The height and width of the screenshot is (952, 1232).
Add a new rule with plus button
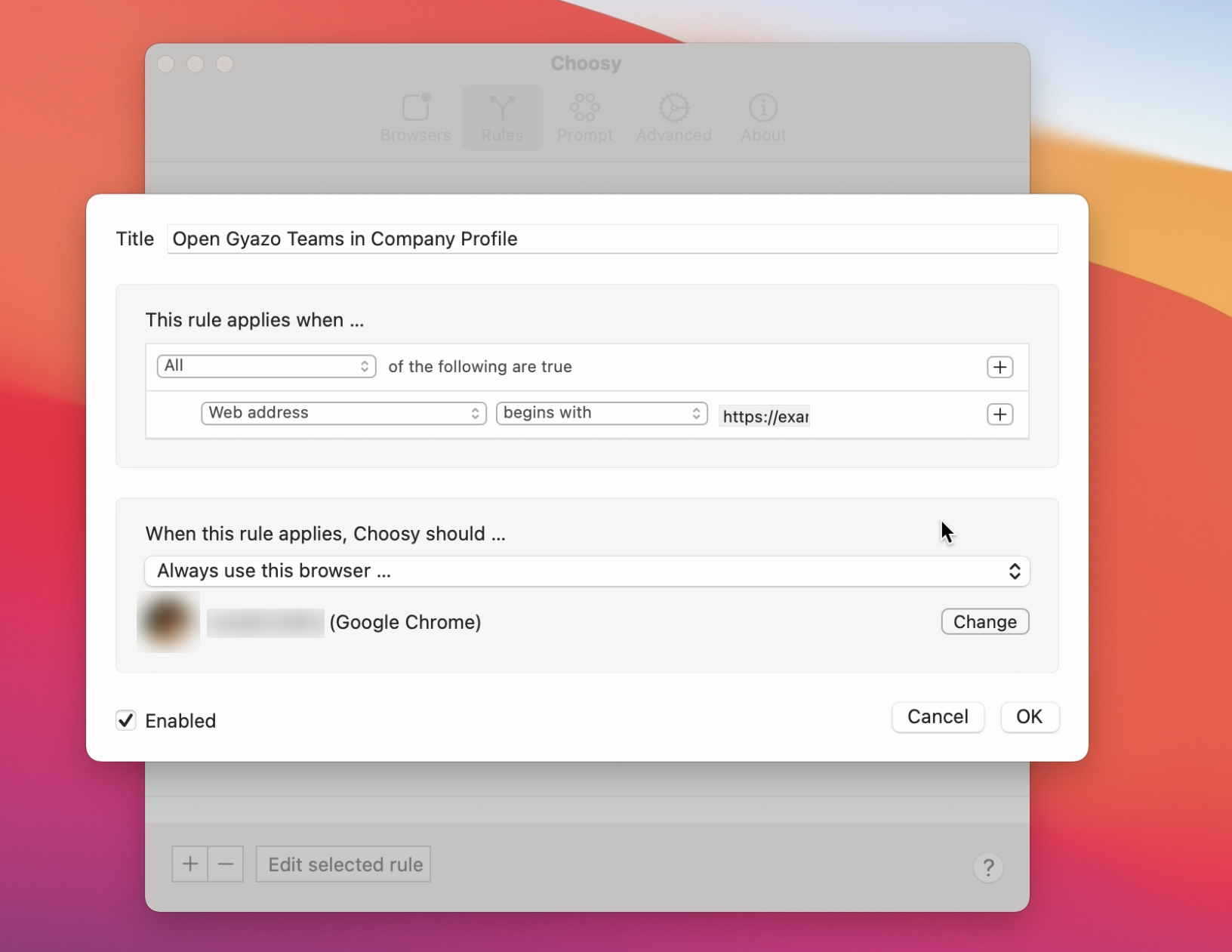click(189, 864)
